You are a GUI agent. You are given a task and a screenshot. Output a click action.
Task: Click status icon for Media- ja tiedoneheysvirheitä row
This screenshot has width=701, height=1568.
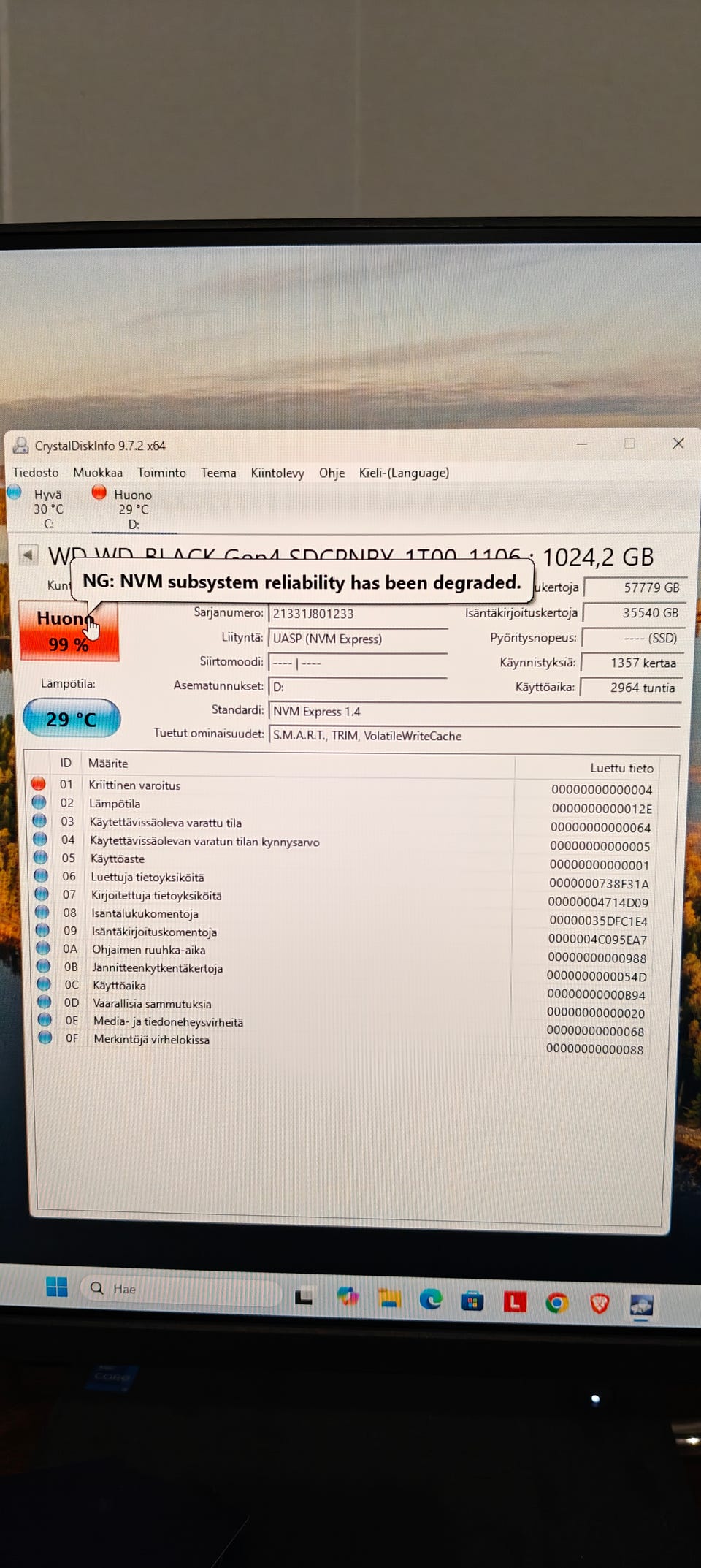tap(45, 1019)
